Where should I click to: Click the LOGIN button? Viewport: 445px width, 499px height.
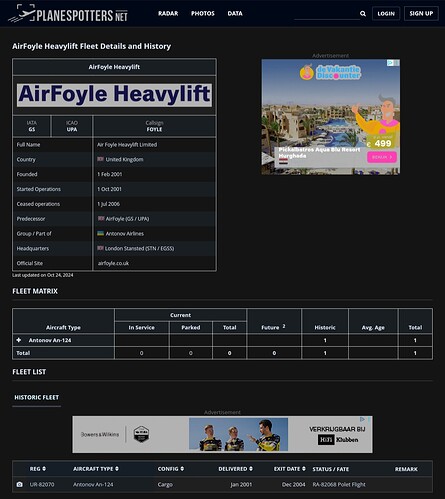[386, 14]
